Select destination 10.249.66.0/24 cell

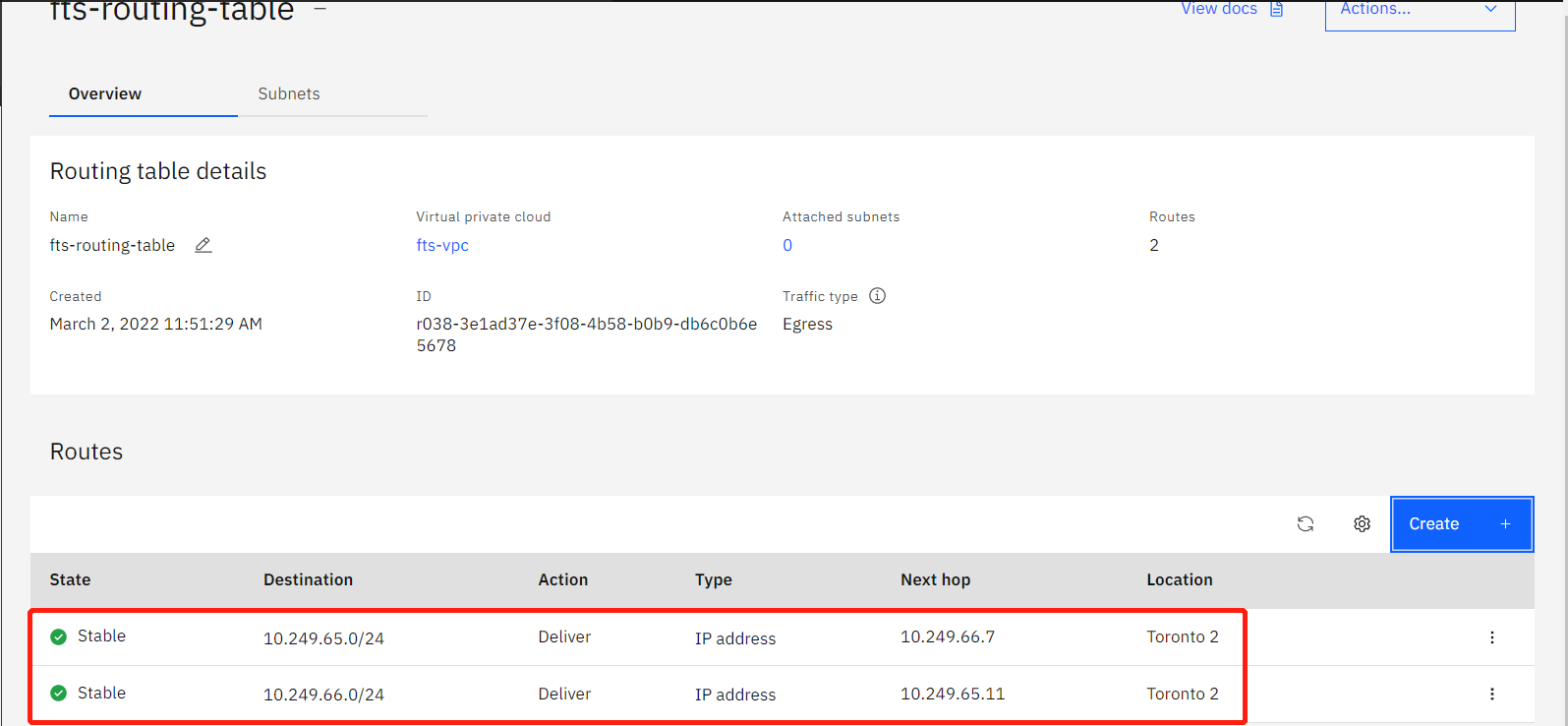(323, 696)
